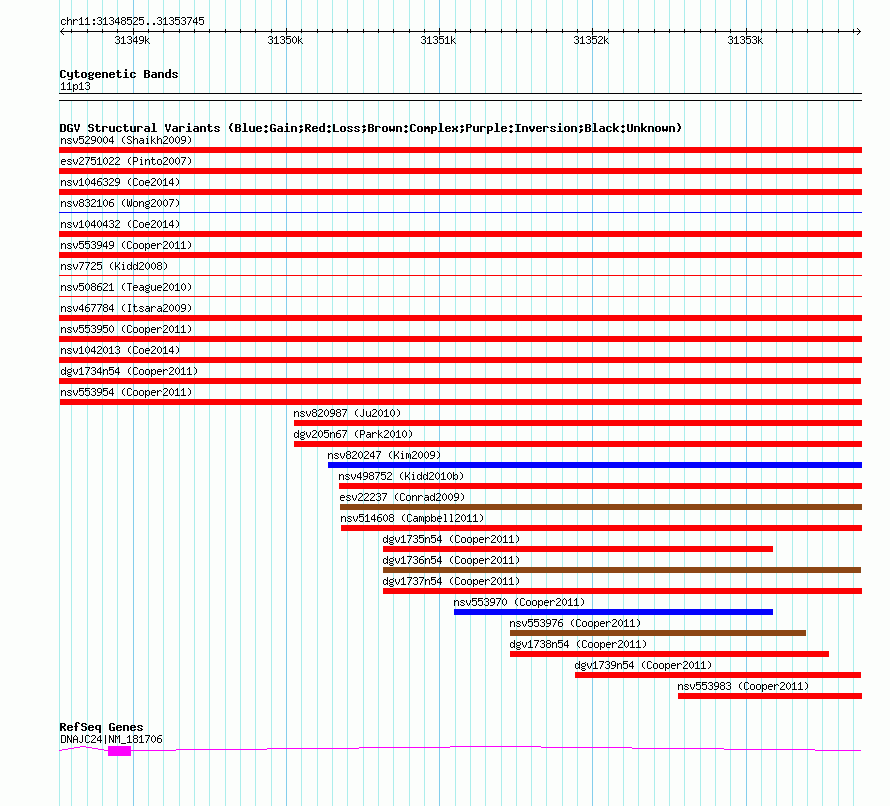
Task: Click the 31350k ruler position label
Action: [285, 40]
